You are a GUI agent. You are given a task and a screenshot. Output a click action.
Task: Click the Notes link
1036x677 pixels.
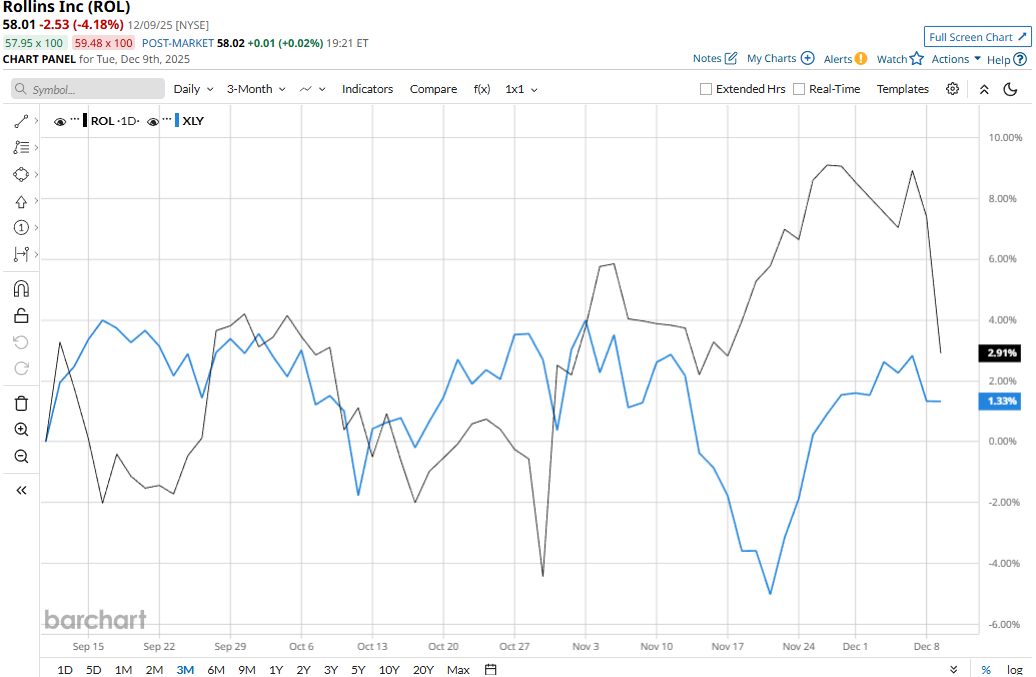(707, 58)
